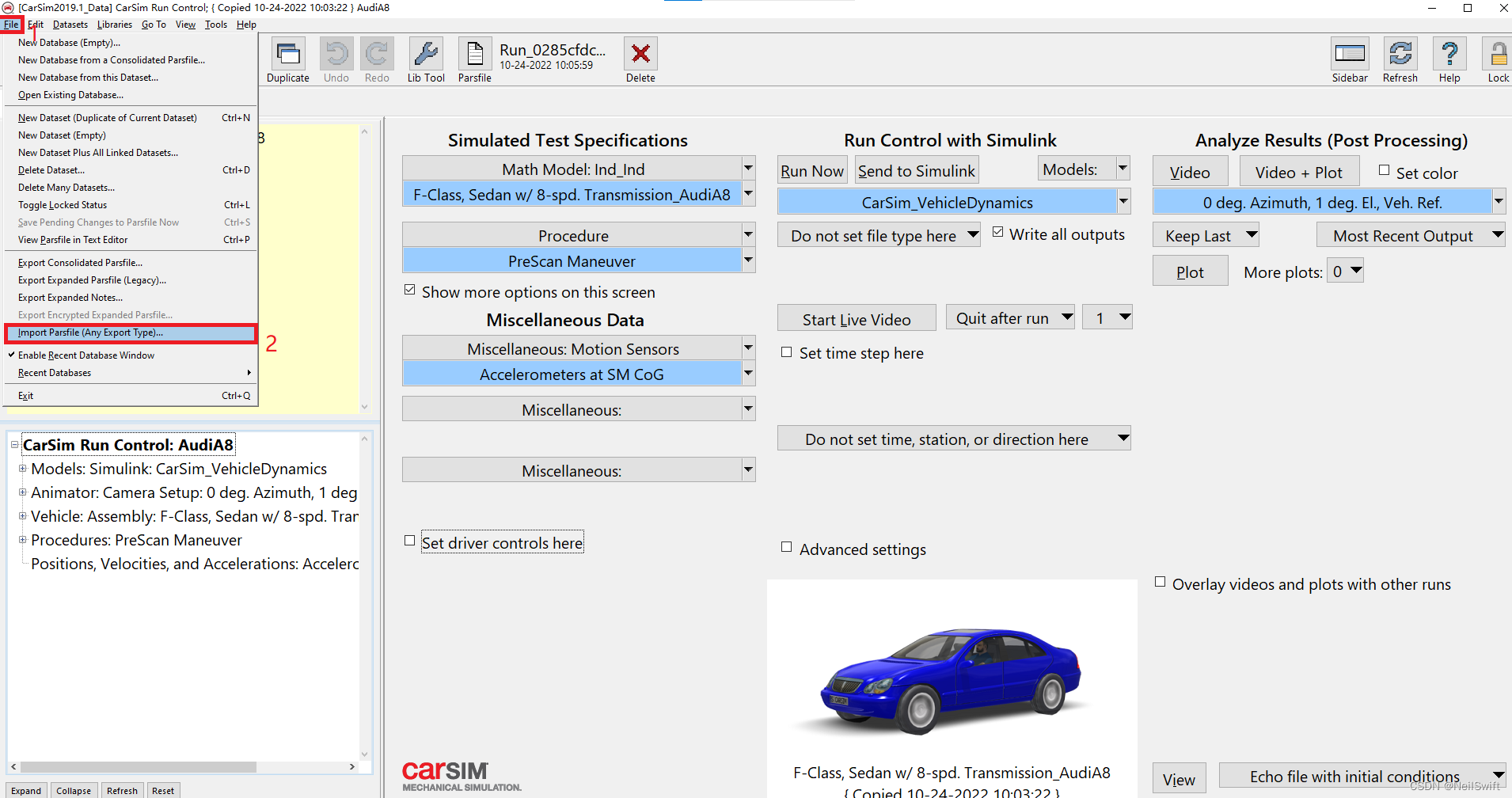Select Export Consolidated Parsfile menu item

tap(131, 263)
